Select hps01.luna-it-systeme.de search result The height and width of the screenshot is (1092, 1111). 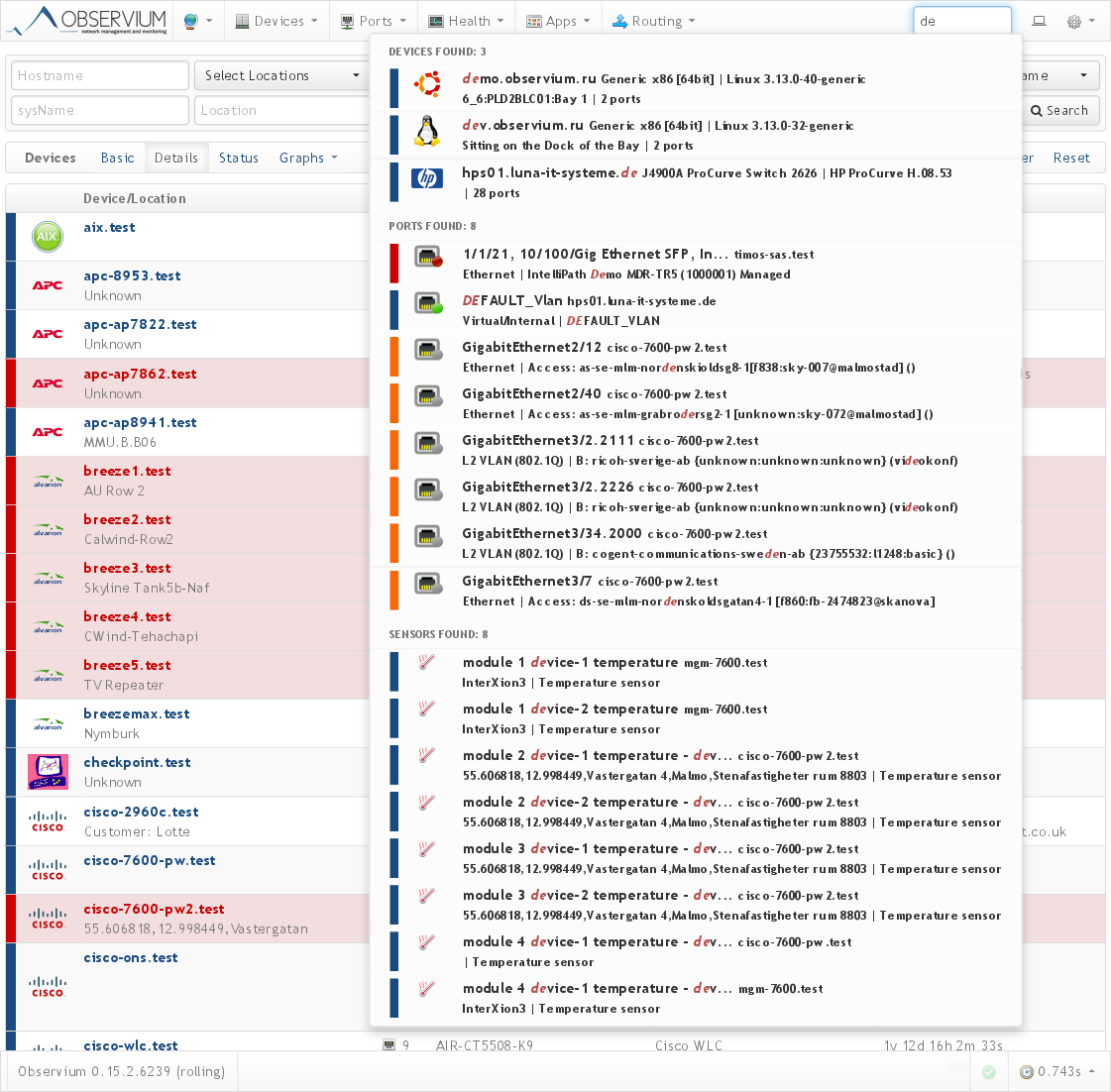coord(696,183)
